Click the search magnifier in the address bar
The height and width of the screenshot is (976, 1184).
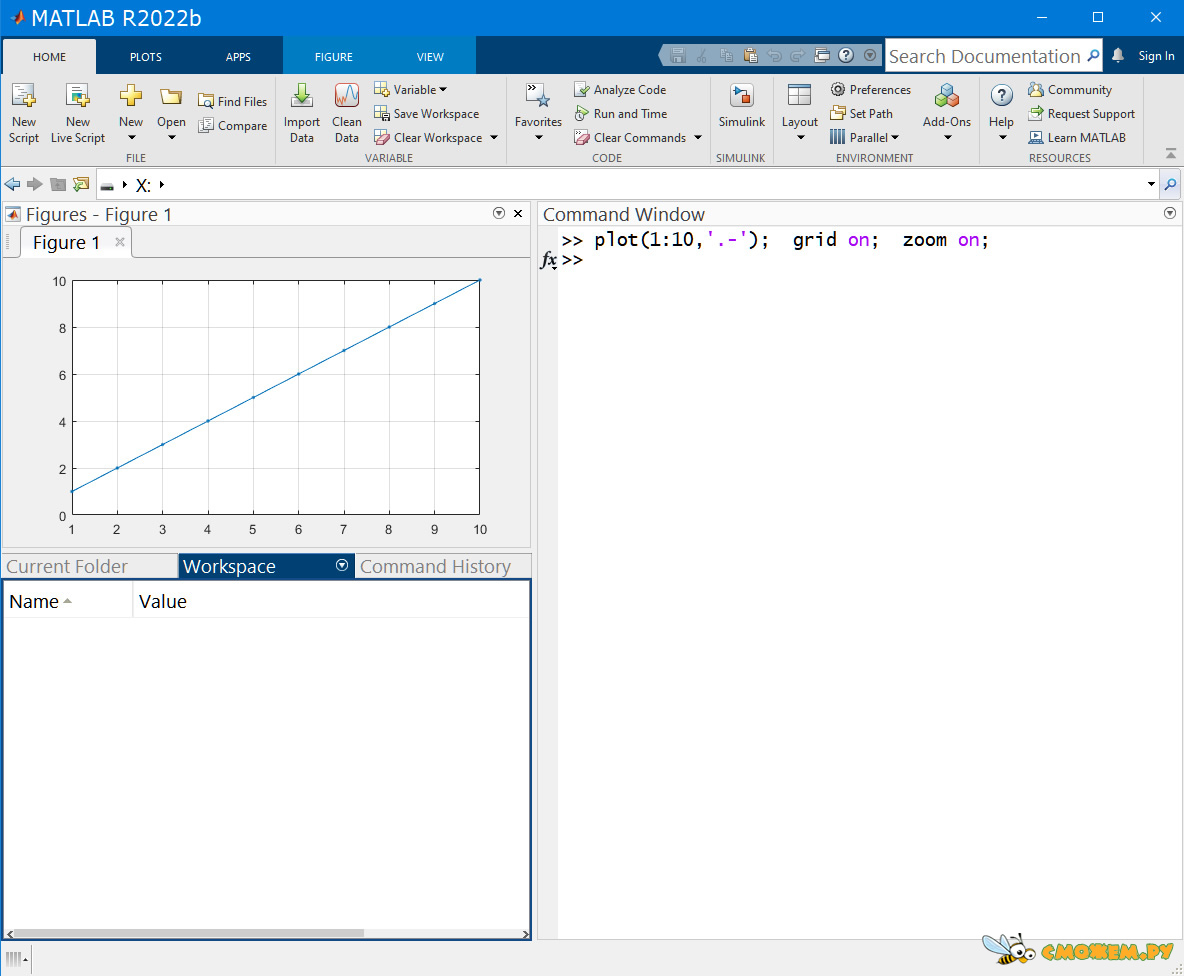(x=1170, y=184)
